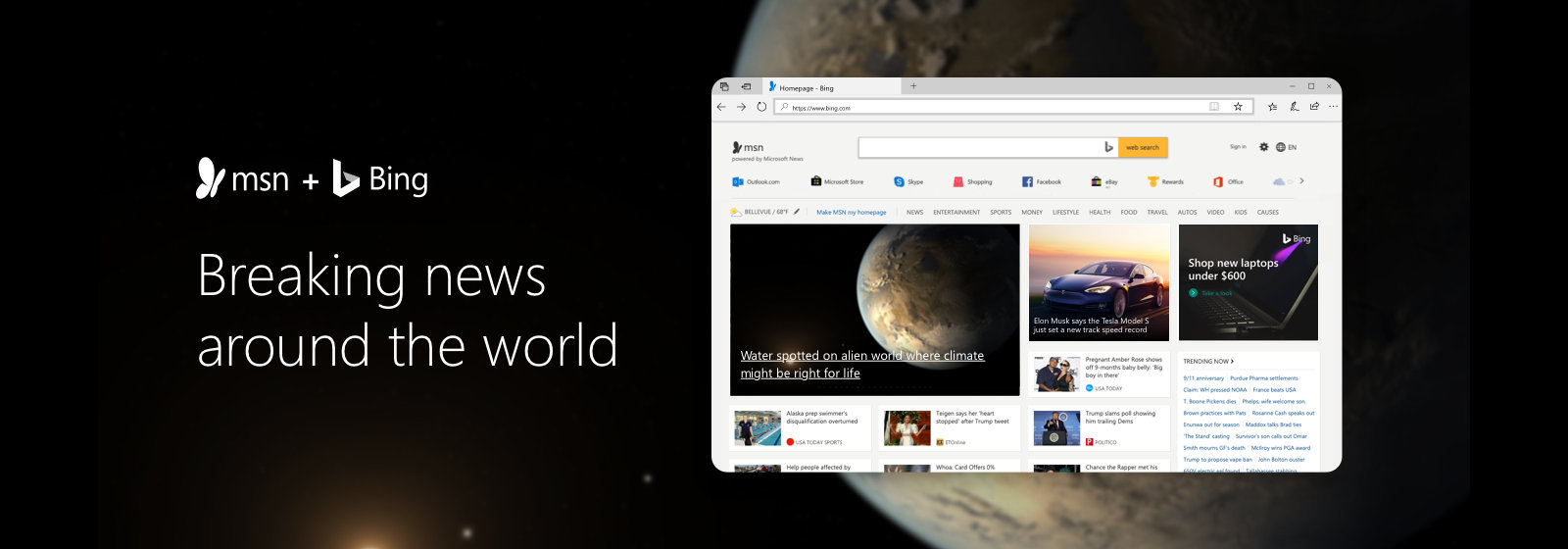This screenshot has height=549, width=1568.
Task: Click the web search button
Action: [x=1142, y=147]
